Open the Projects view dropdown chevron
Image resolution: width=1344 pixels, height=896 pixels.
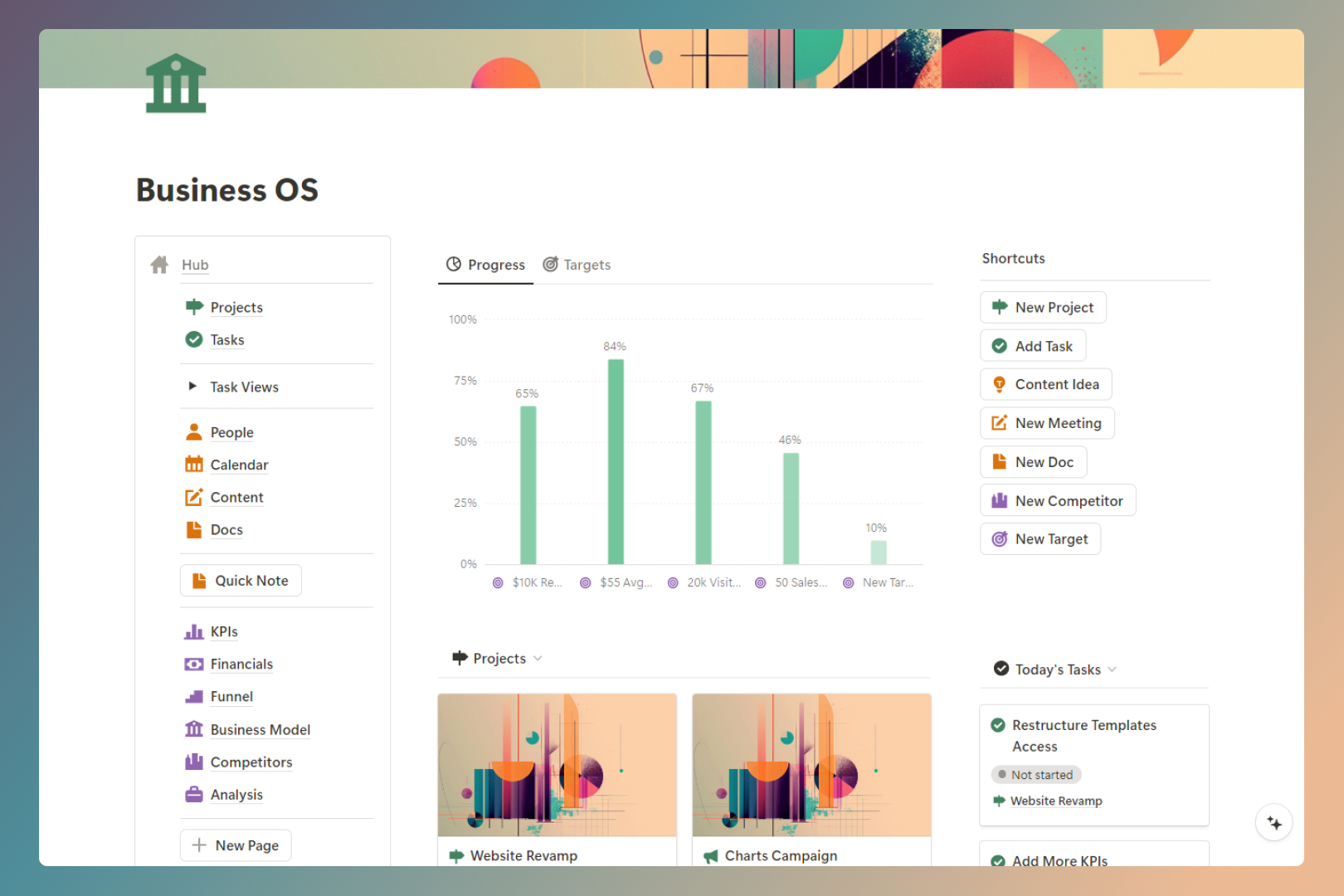click(x=538, y=658)
